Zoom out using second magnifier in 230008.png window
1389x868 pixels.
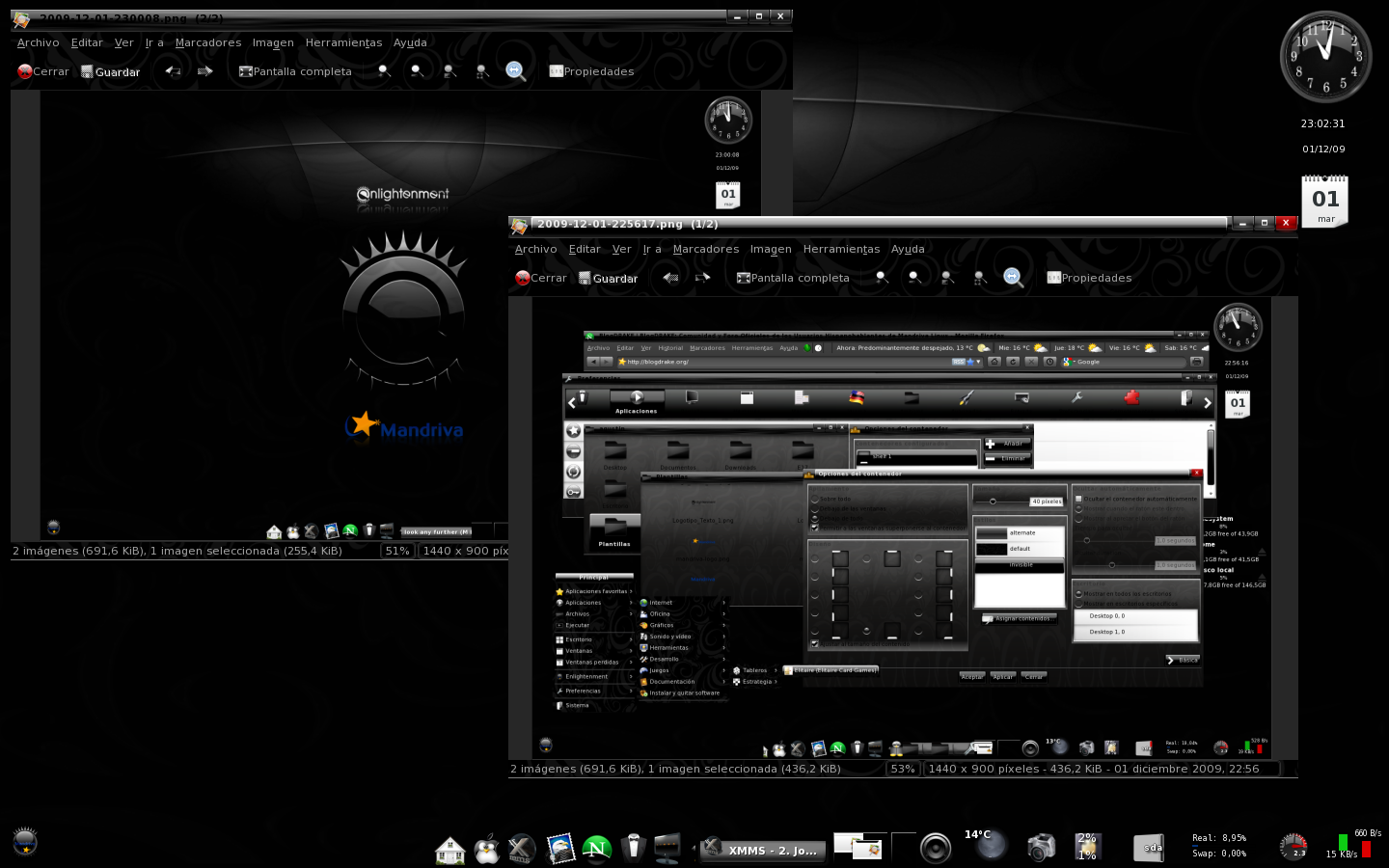pos(417,71)
